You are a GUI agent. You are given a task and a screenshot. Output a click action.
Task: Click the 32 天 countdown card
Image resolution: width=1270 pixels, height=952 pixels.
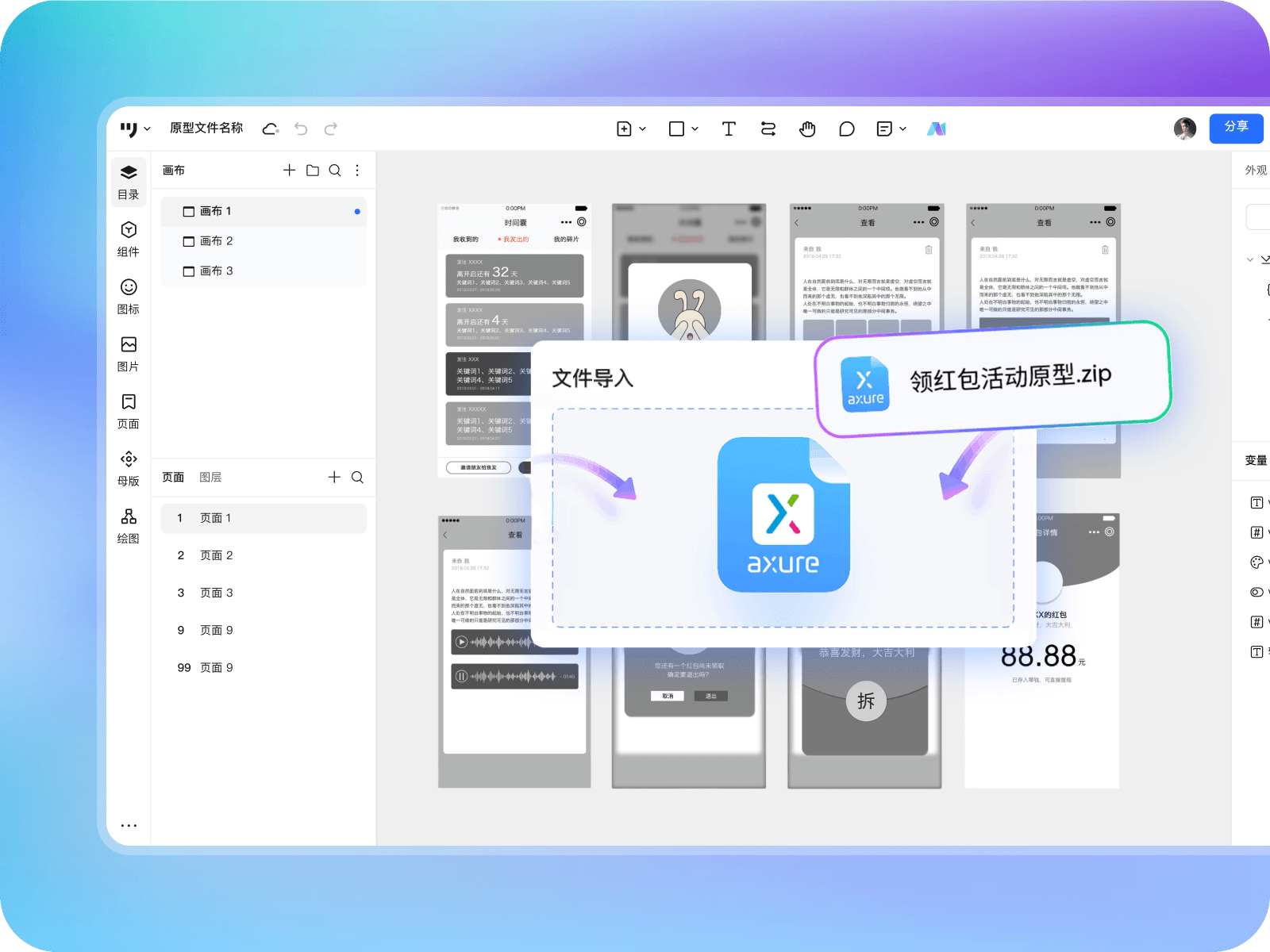[514, 276]
